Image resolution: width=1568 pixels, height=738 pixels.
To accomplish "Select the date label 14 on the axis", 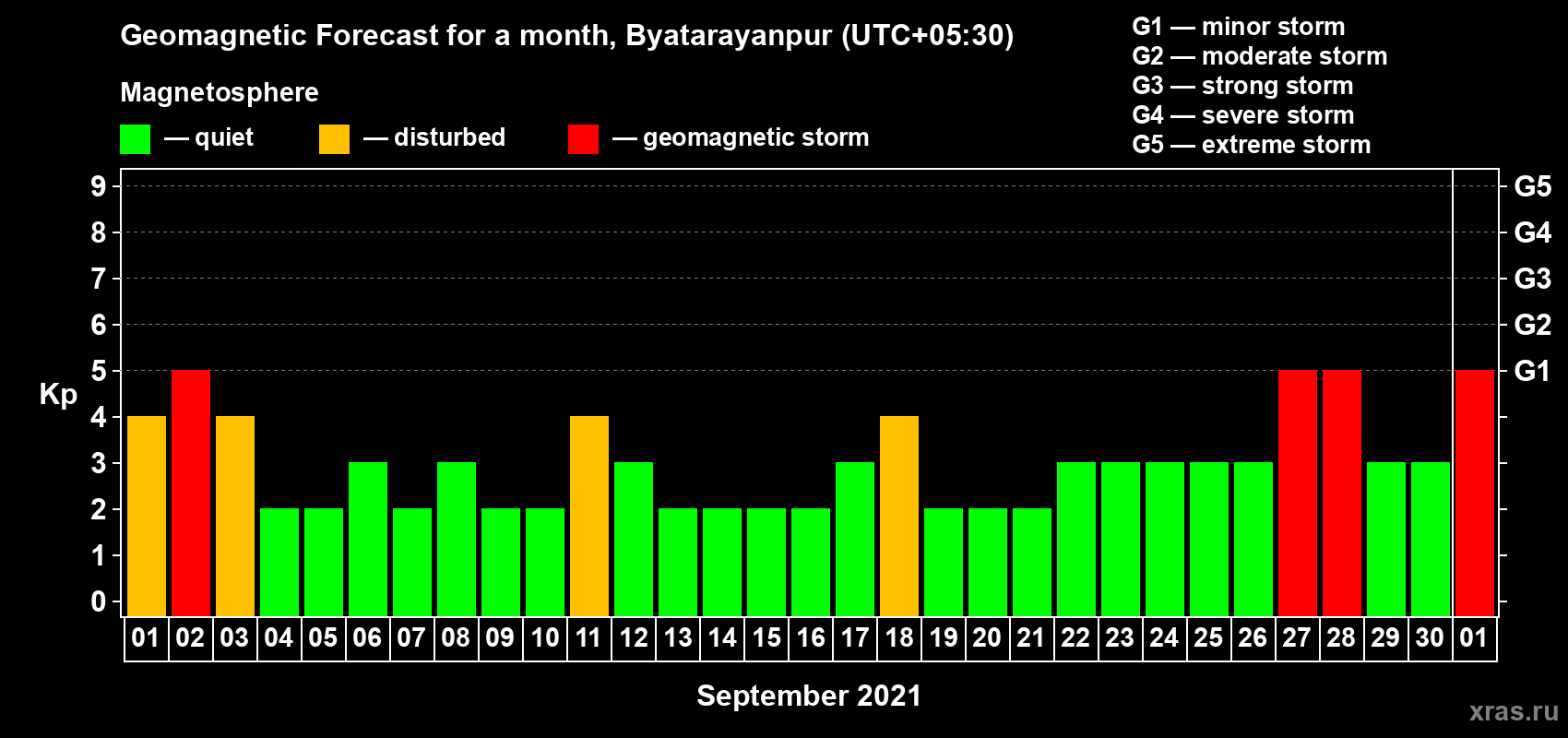I will point(722,638).
